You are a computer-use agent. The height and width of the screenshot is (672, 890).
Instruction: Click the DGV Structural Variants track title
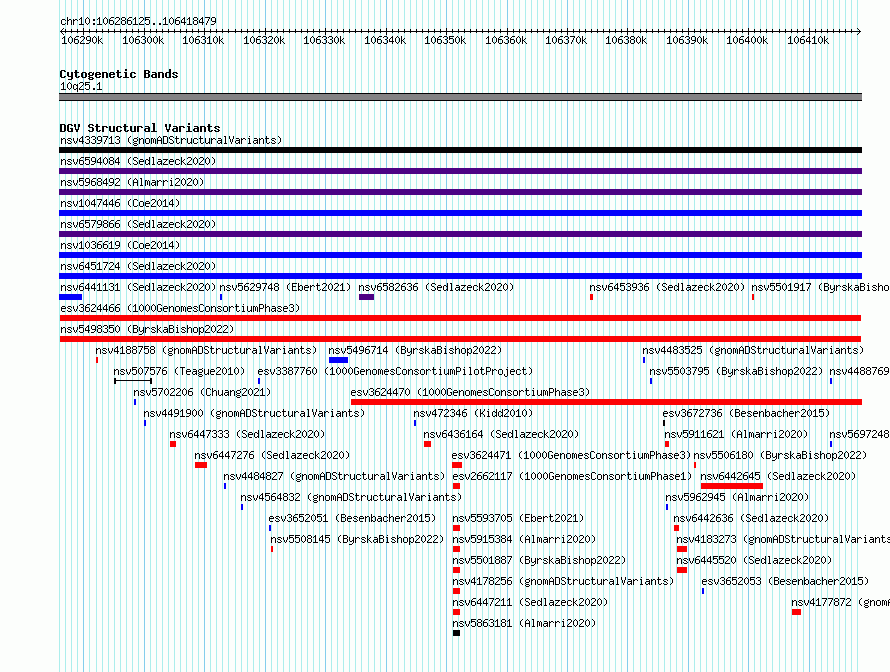coord(140,128)
